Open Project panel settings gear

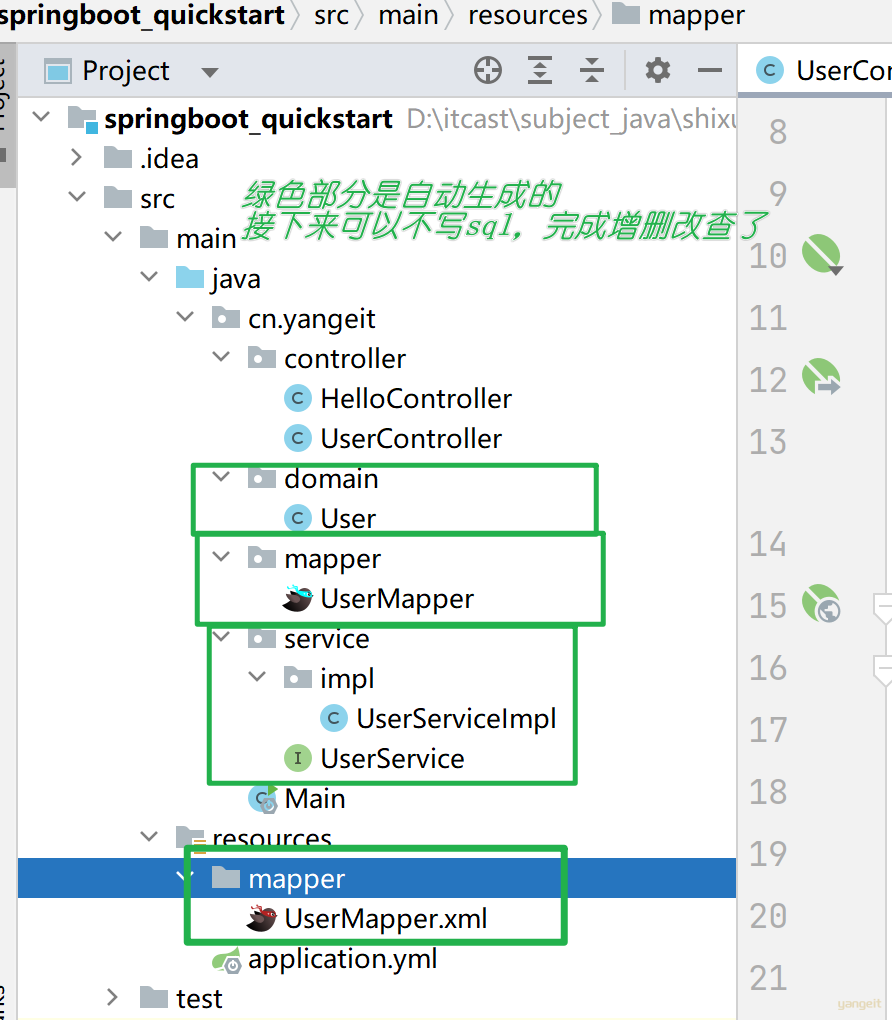(658, 70)
